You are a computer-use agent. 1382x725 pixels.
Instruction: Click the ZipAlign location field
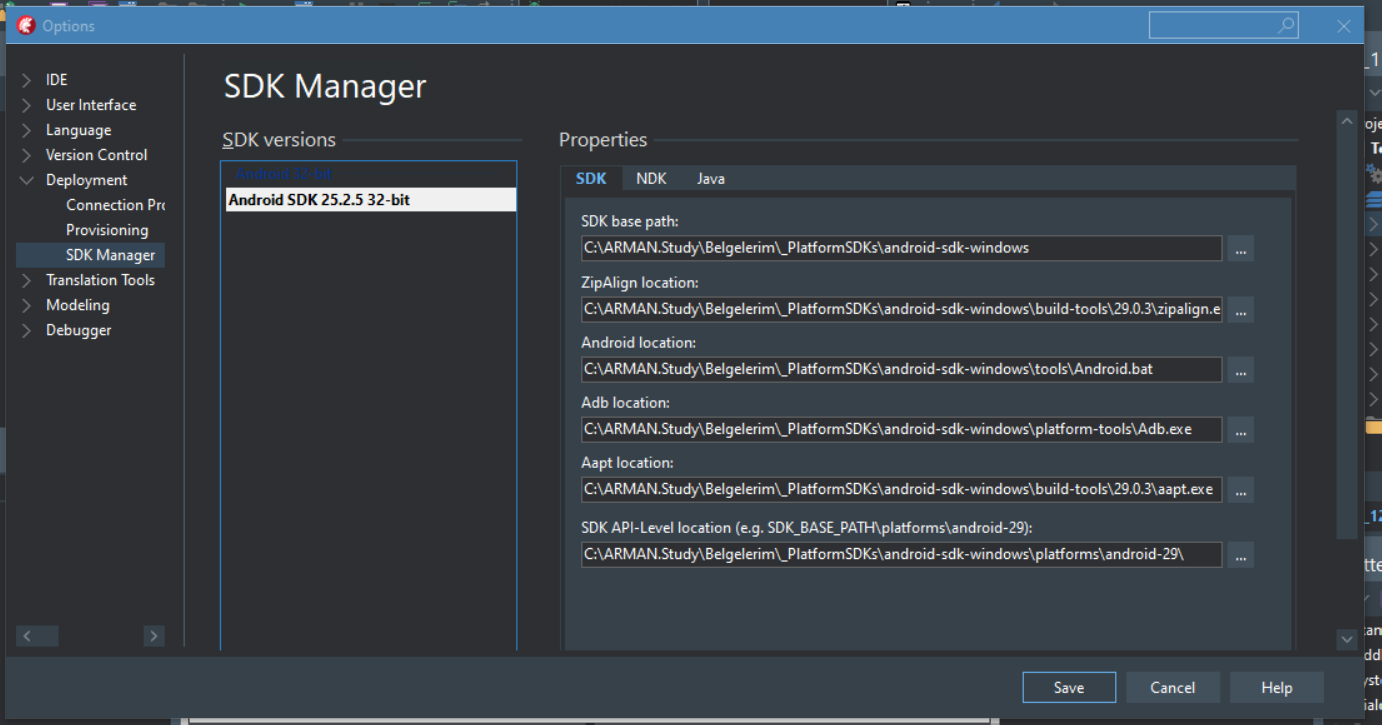[901, 309]
